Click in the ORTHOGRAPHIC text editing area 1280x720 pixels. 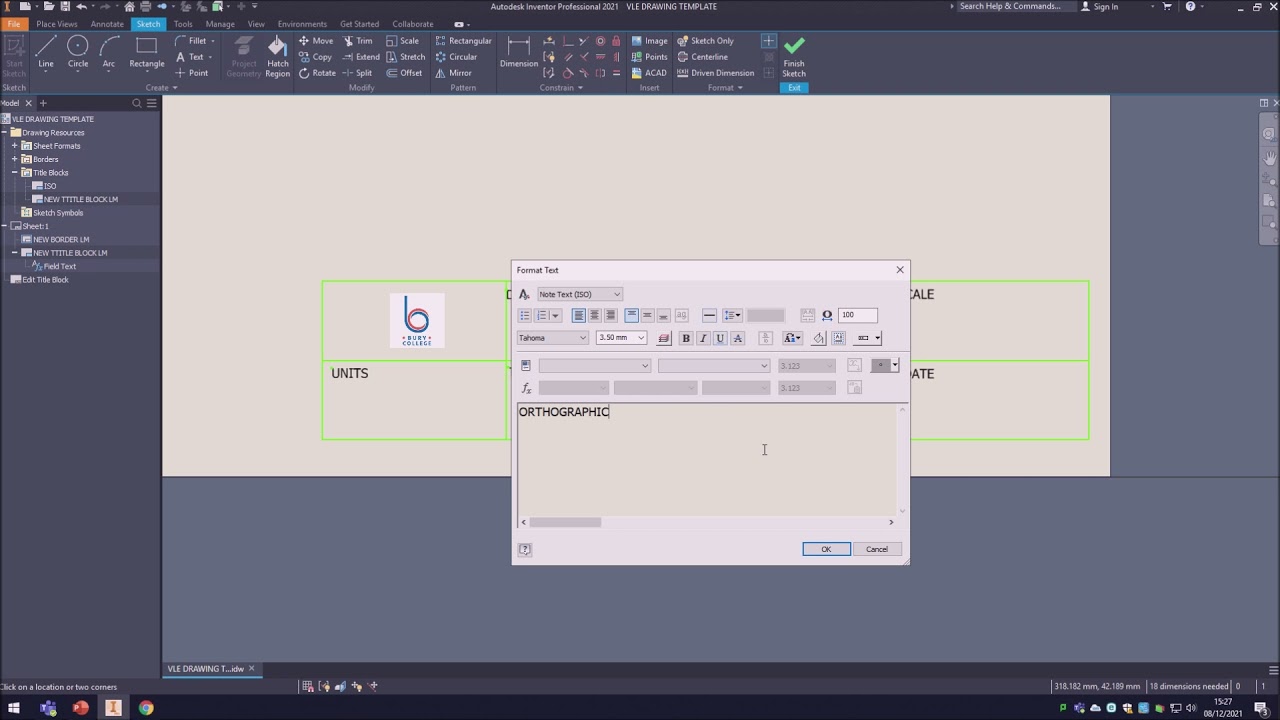707,460
